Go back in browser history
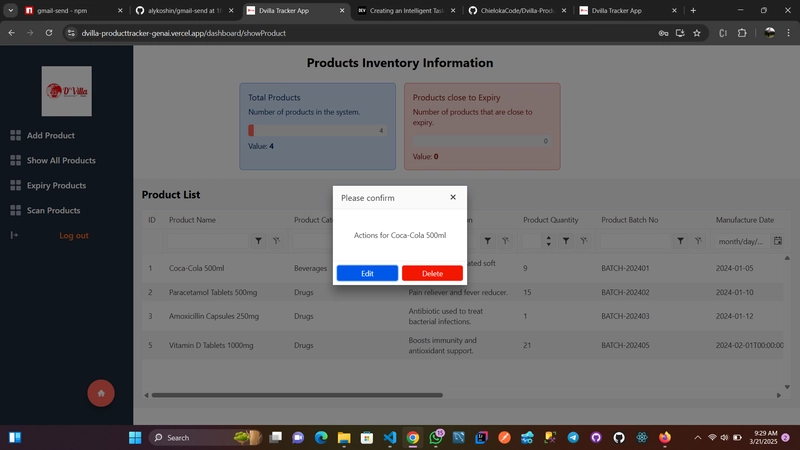This screenshot has width=800, height=450. click(x=12, y=33)
